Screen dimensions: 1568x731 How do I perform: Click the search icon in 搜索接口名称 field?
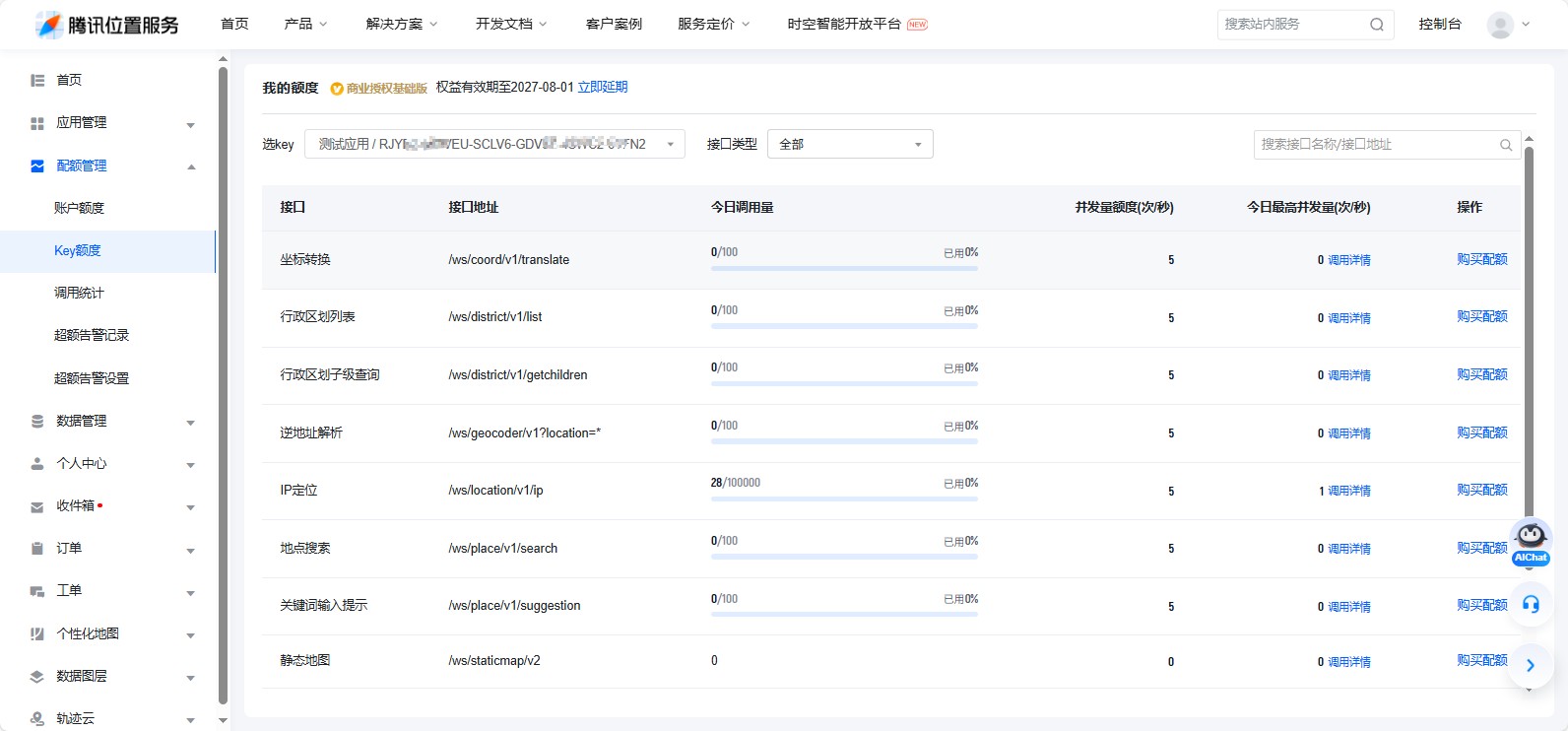click(1505, 145)
